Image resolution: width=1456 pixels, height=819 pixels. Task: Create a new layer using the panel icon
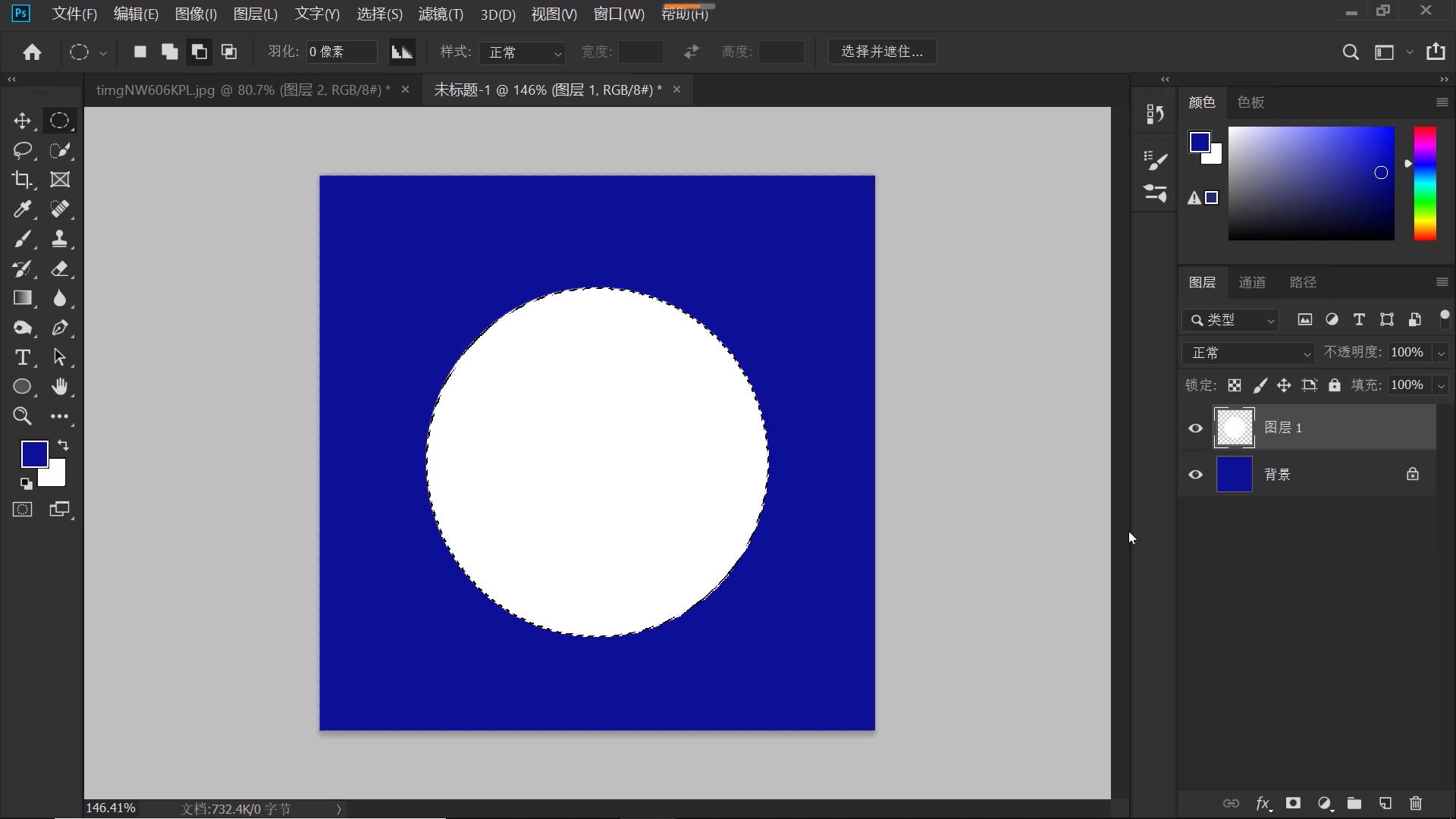click(1385, 803)
